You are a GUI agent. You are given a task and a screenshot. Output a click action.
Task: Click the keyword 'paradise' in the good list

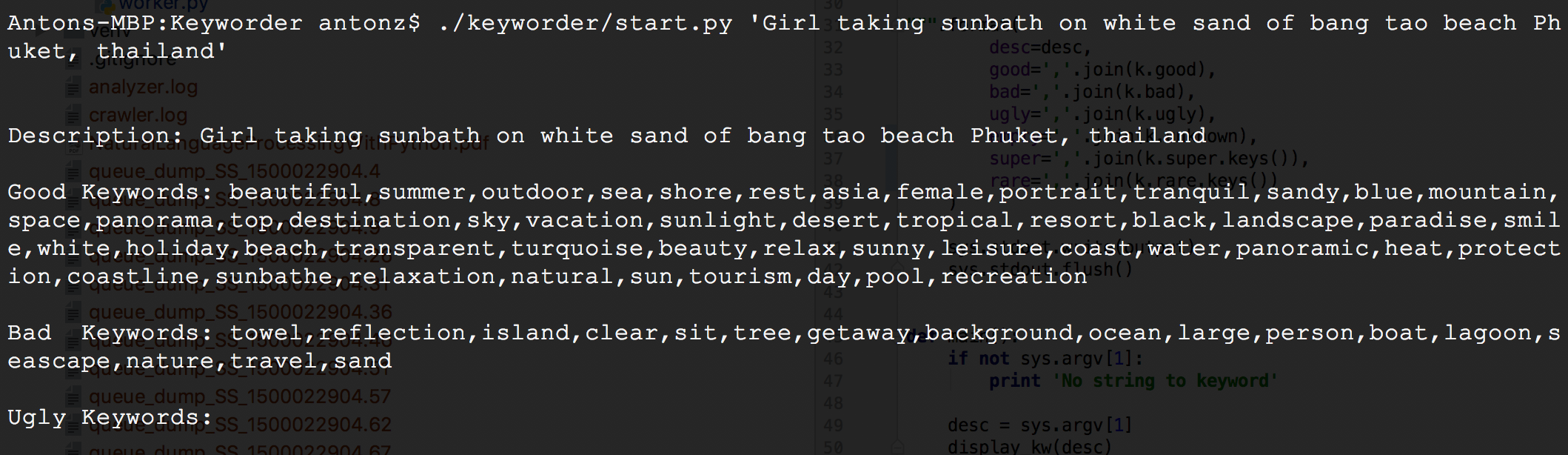[1428, 221]
